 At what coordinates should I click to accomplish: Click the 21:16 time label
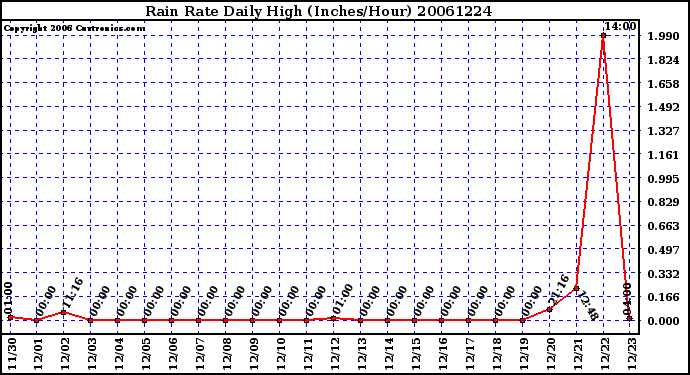pyautogui.click(x=558, y=291)
